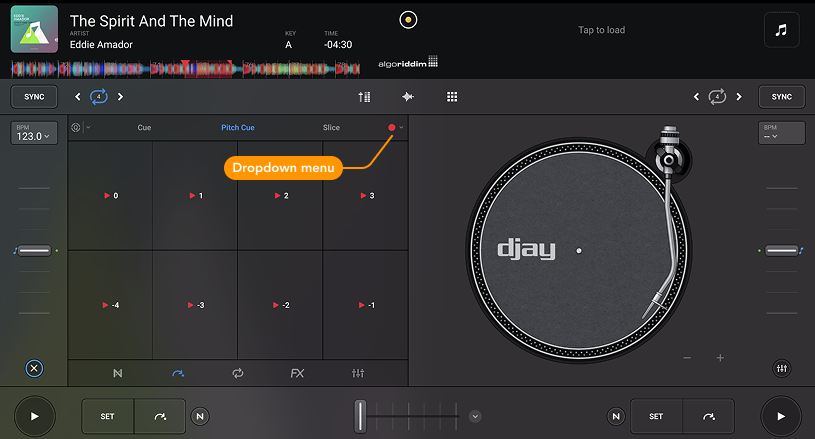The height and width of the screenshot is (439, 815).
Task: Select the loop tool in pad panel
Action: tap(238, 373)
